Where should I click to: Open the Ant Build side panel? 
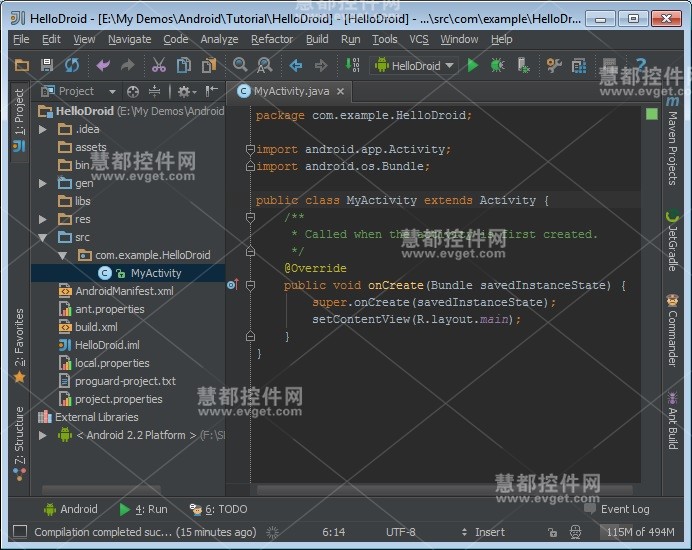pyautogui.click(x=672, y=421)
